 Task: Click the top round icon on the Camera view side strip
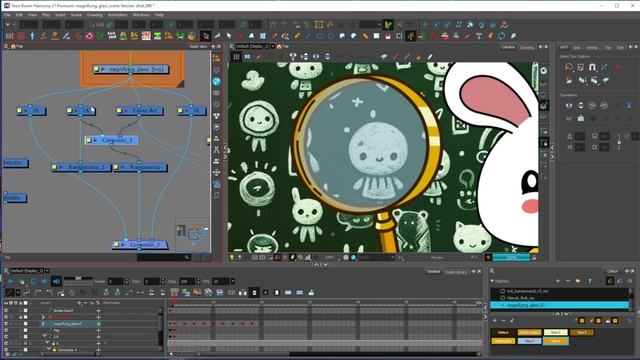[x=544, y=71]
